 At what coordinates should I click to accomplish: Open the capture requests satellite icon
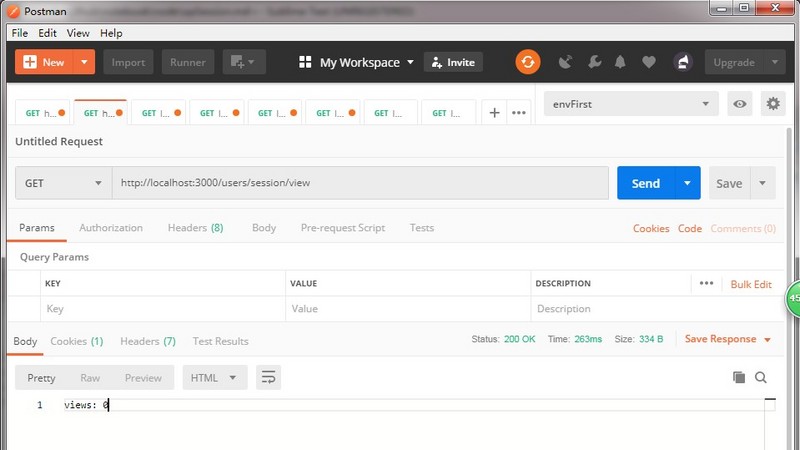(x=565, y=62)
